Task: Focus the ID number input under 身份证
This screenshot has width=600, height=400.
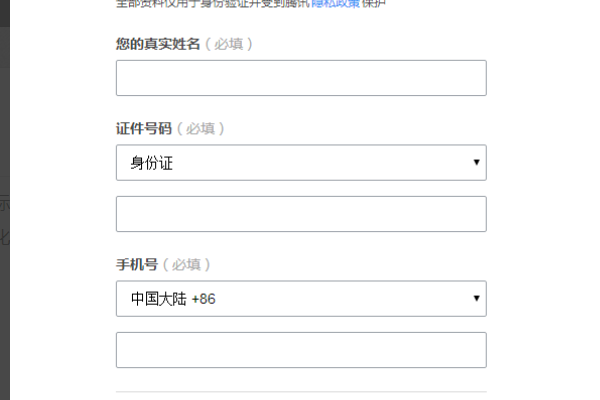Action: tap(300, 214)
